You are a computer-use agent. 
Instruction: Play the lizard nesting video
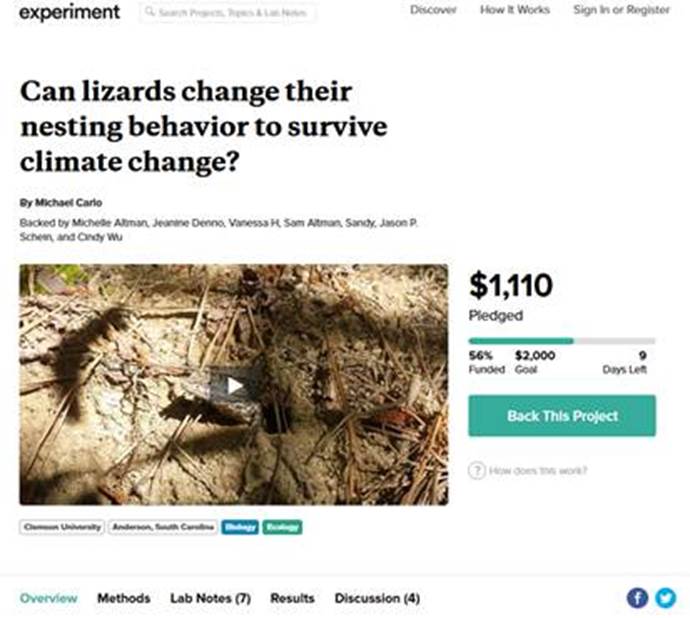(x=234, y=385)
